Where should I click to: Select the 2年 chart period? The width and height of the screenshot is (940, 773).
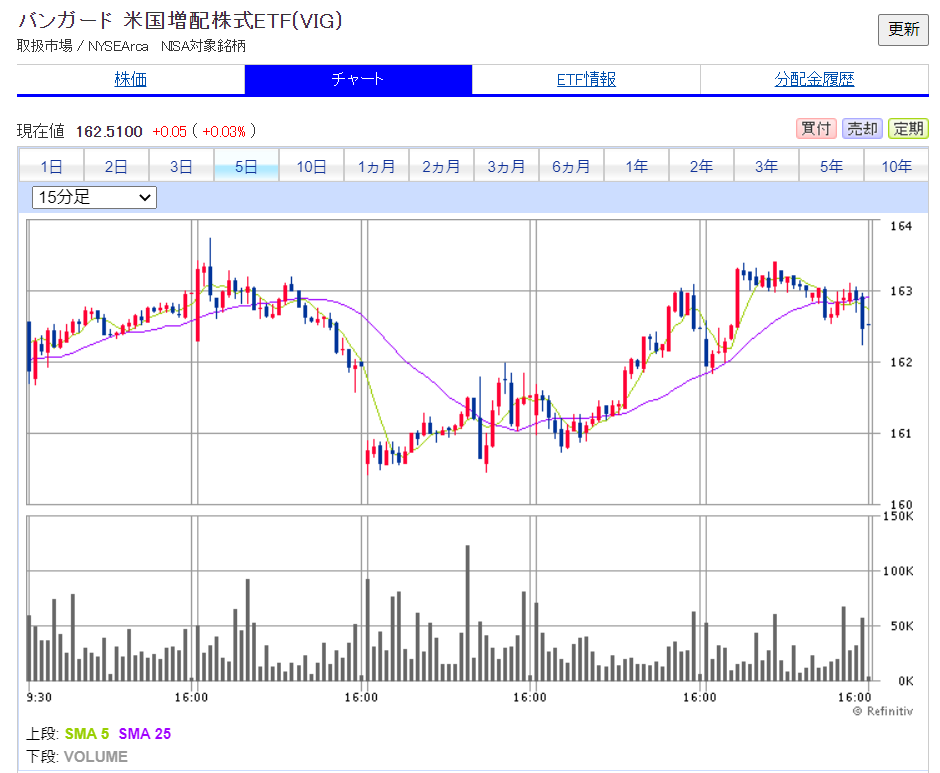pos(701,166)
